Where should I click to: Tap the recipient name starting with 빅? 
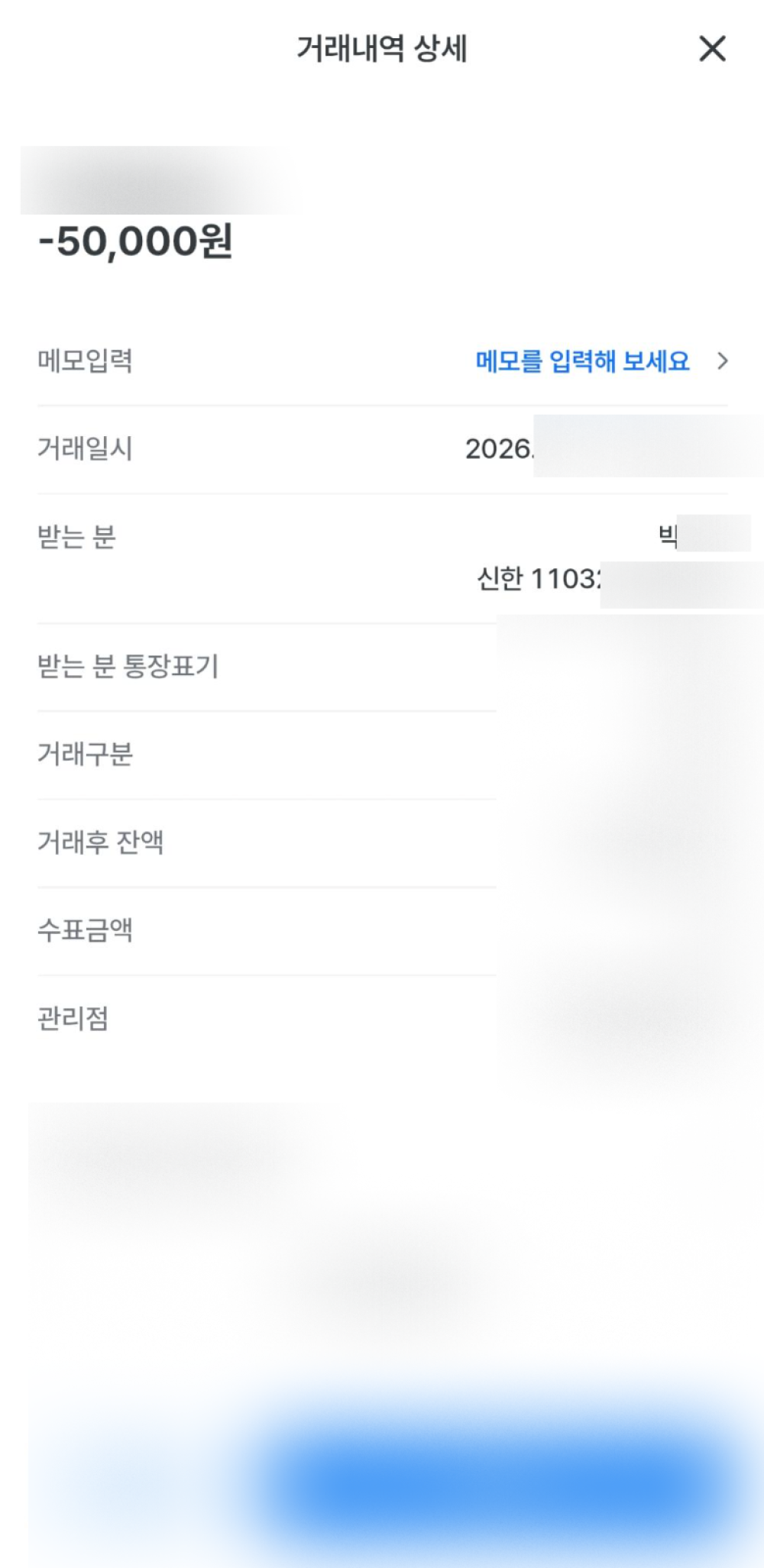point(667,536)
